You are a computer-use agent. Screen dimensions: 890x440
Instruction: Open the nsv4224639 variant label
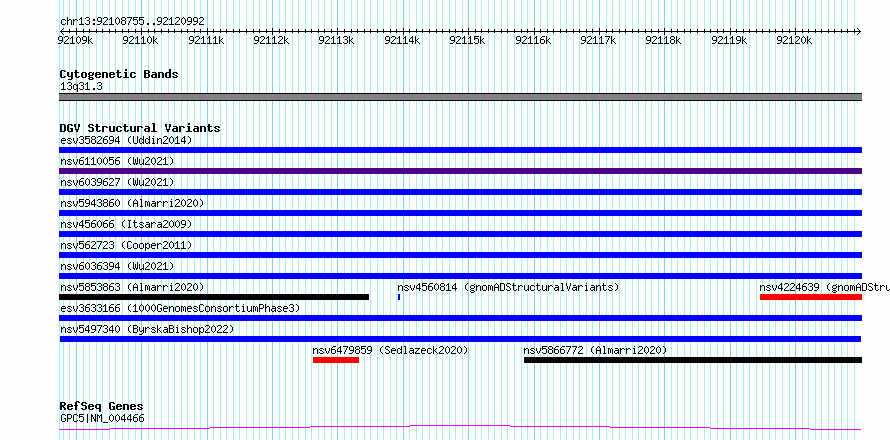click(x=825, y=287)
